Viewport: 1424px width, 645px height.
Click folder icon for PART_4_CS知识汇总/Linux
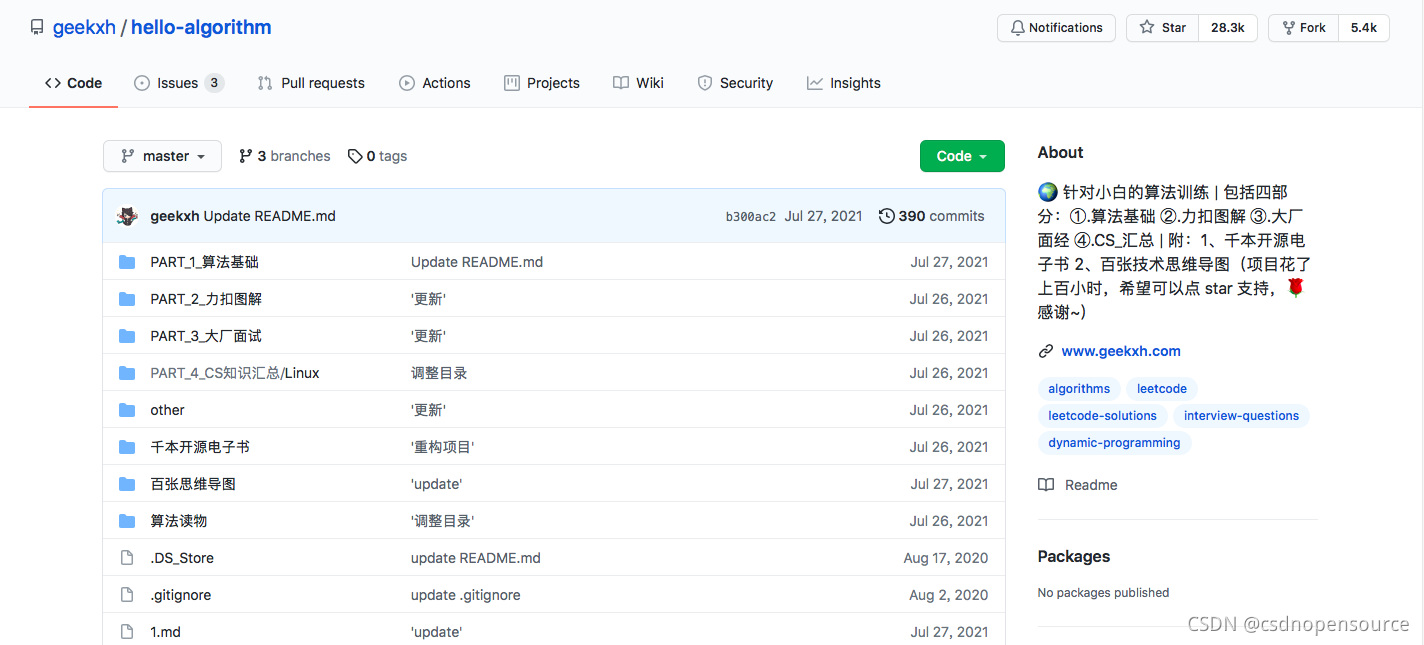[x=127, y=373]
